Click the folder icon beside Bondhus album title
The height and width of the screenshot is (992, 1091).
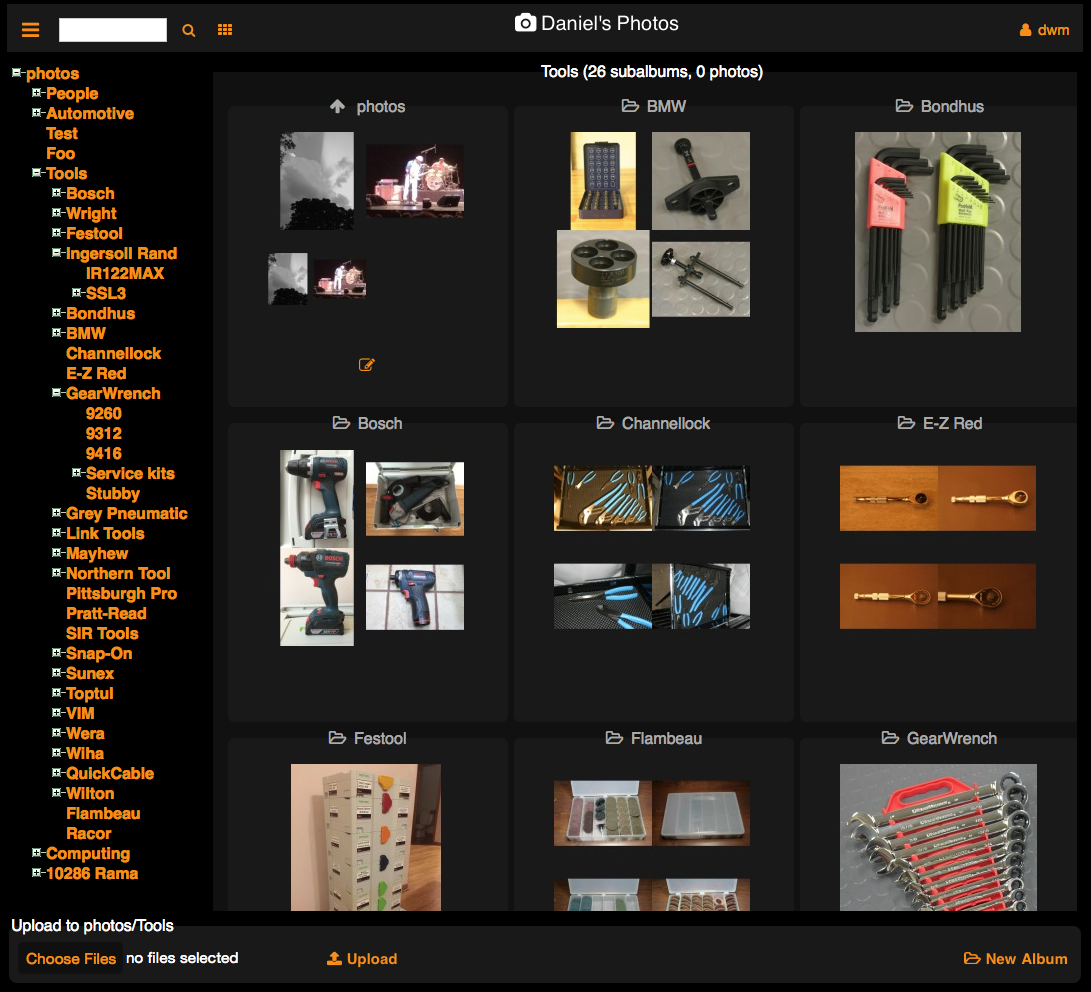coord(905,106)
